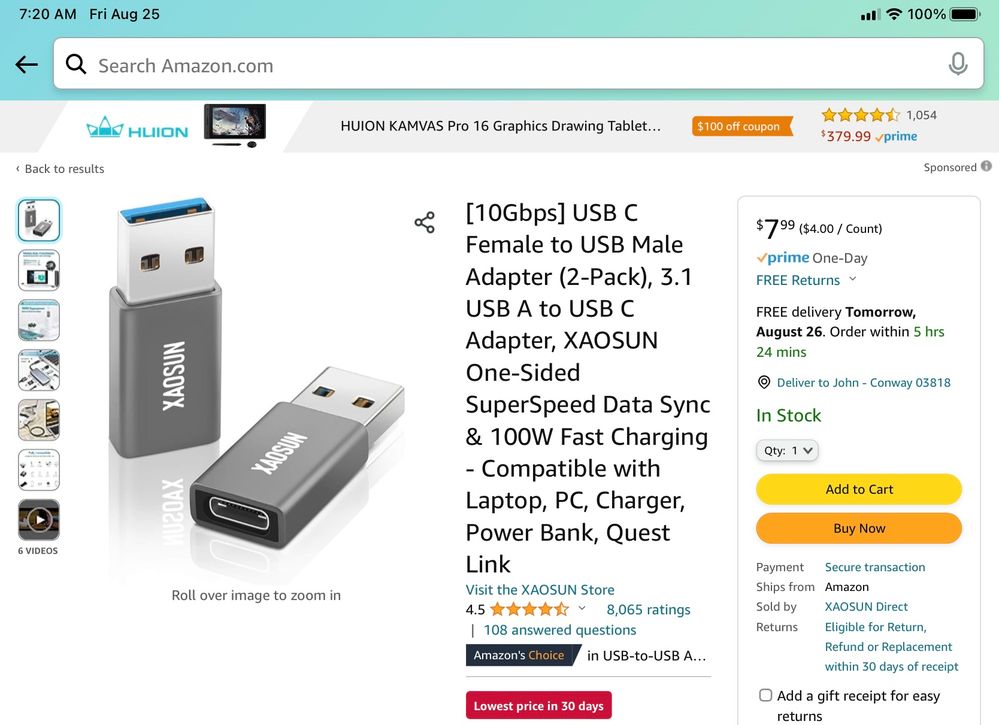The width and height of the screenshot is (999, 725).
Task: Tap the magnifying glass search icon
Action: click(76, 65)
